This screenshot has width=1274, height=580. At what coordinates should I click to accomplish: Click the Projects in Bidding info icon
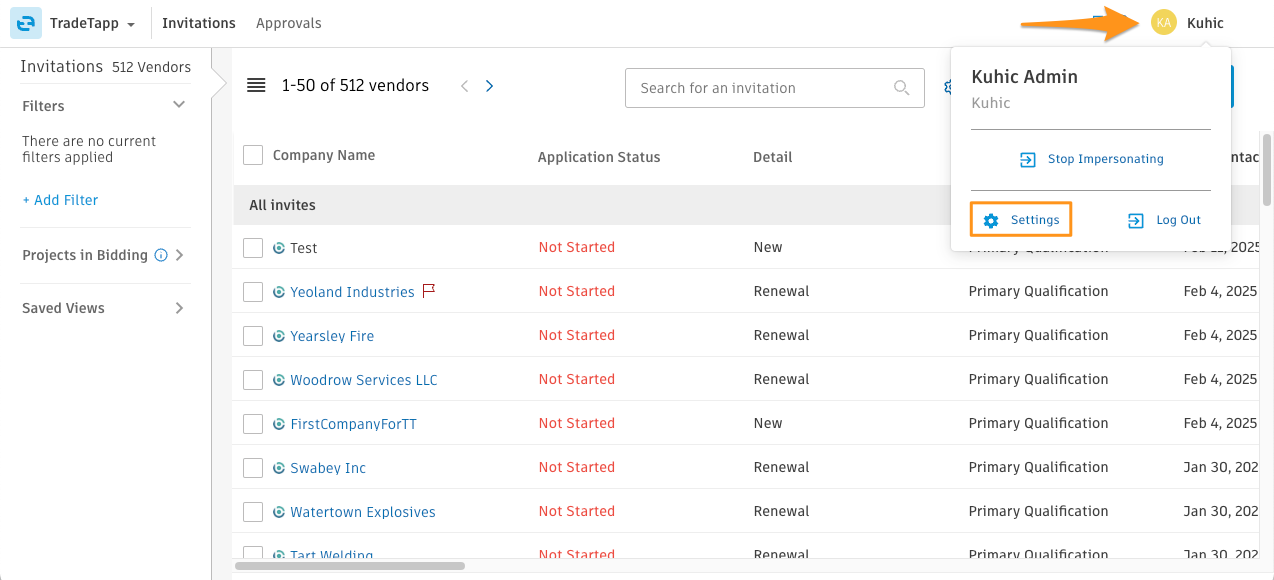(161, 255)
